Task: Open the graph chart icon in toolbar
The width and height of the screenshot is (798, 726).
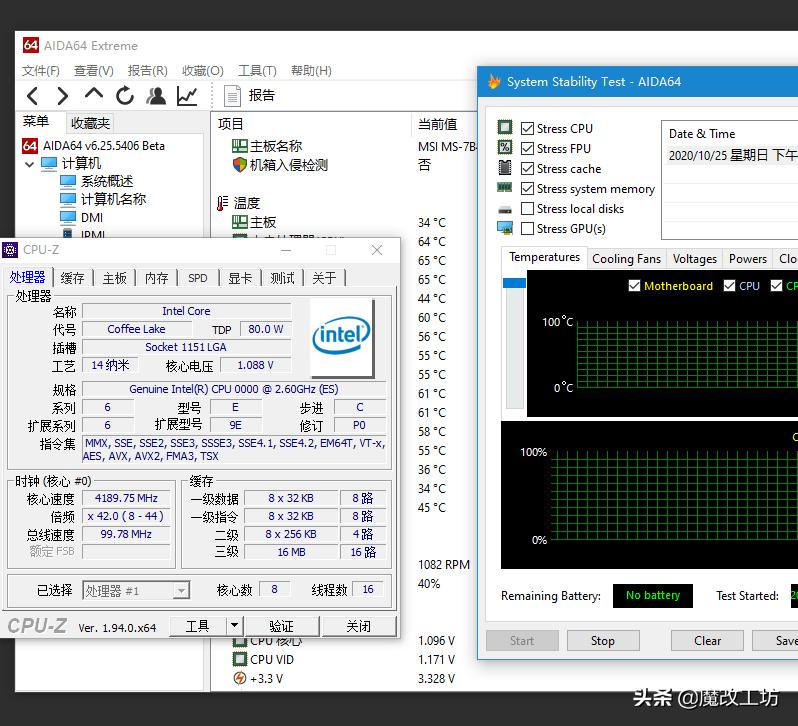Action: point(187,96)
